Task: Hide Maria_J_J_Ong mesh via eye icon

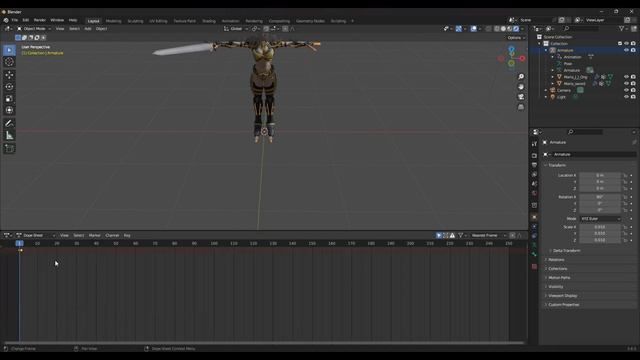Action: point(627,77)
